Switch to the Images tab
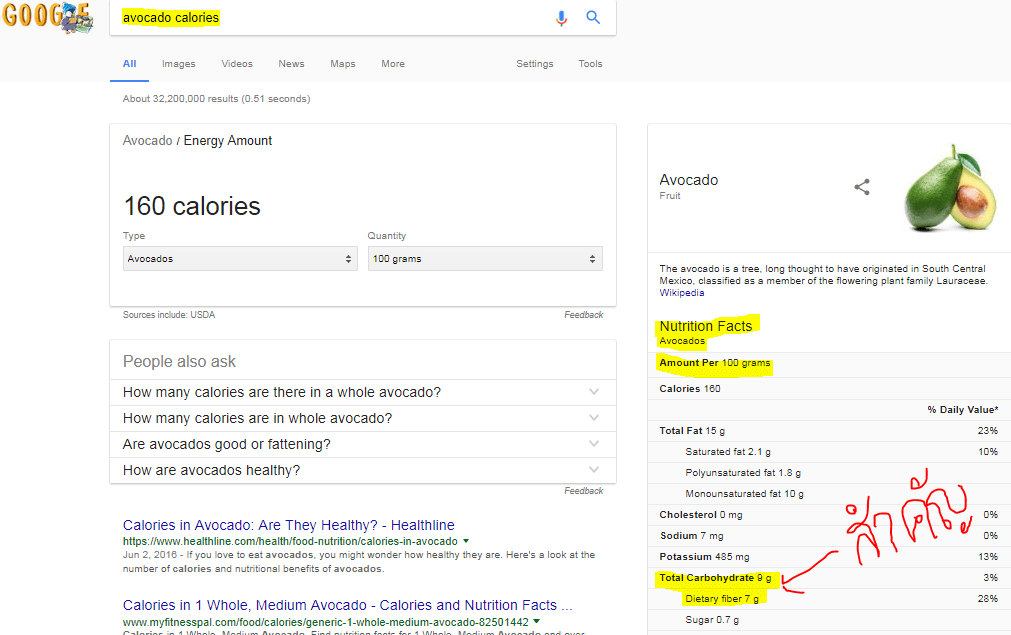The height and width of the screenshot is (635, 1011). 179,64
